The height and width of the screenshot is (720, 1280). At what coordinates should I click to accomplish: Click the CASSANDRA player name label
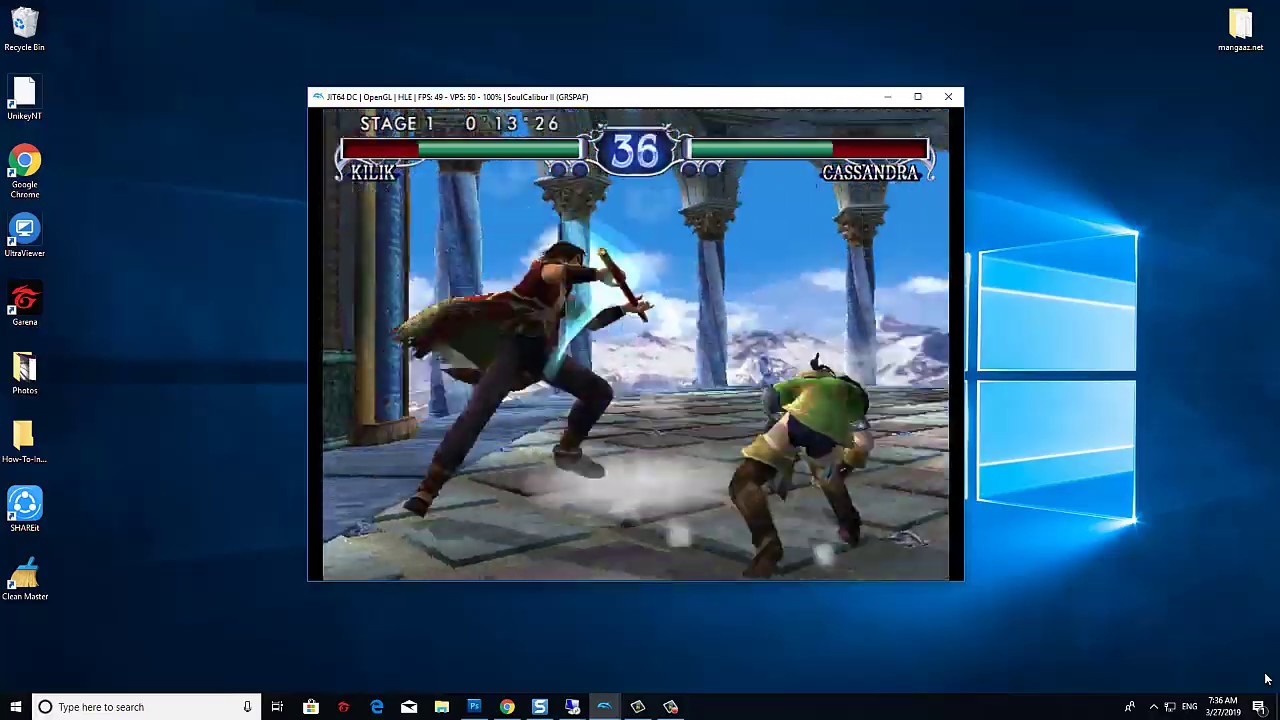click(870, 172)
